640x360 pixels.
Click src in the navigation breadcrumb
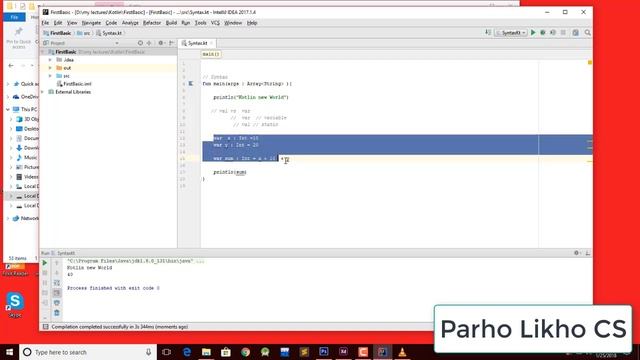click(84, 33)
